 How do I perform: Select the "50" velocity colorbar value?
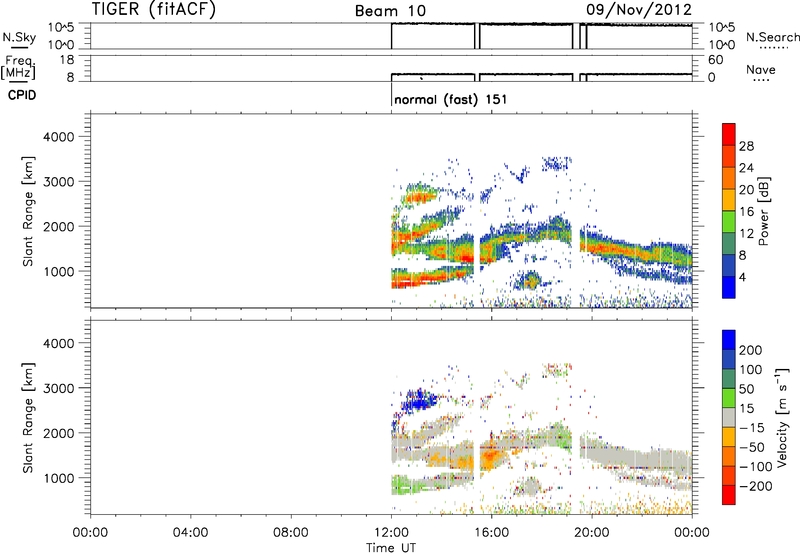pos(746,389)
